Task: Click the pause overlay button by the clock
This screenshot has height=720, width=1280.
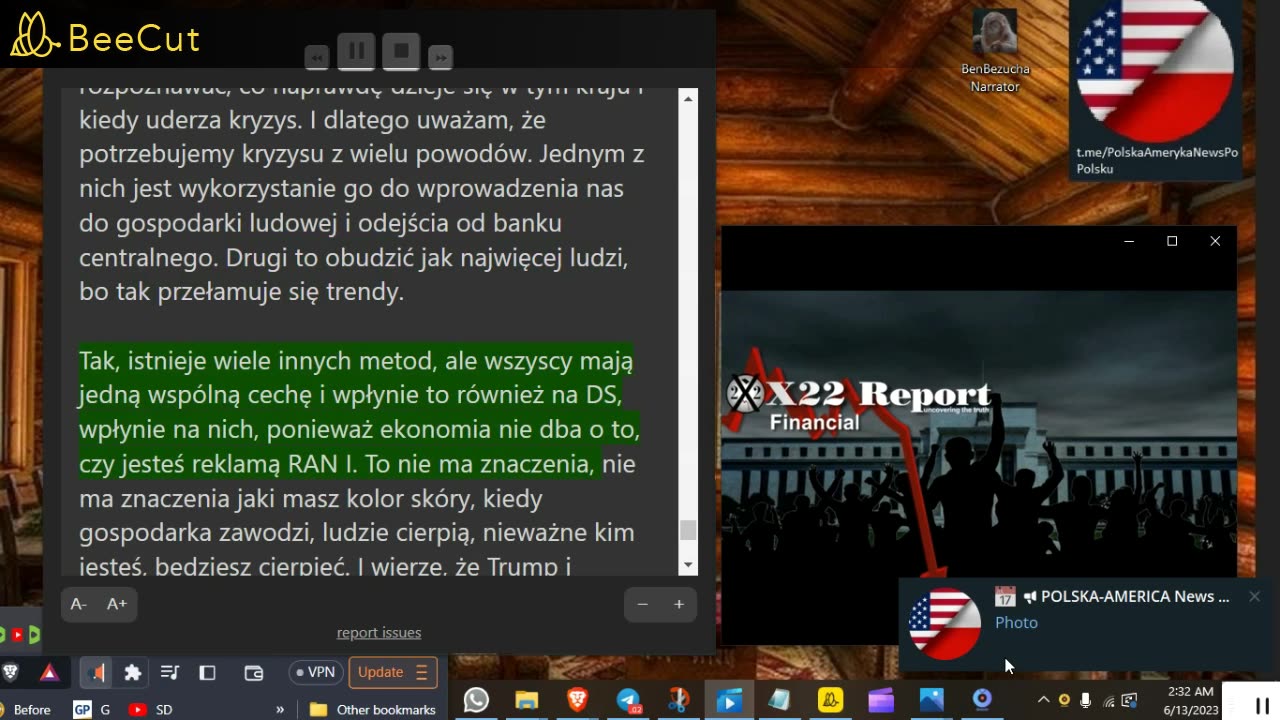Action: (x=1261, y=705)
